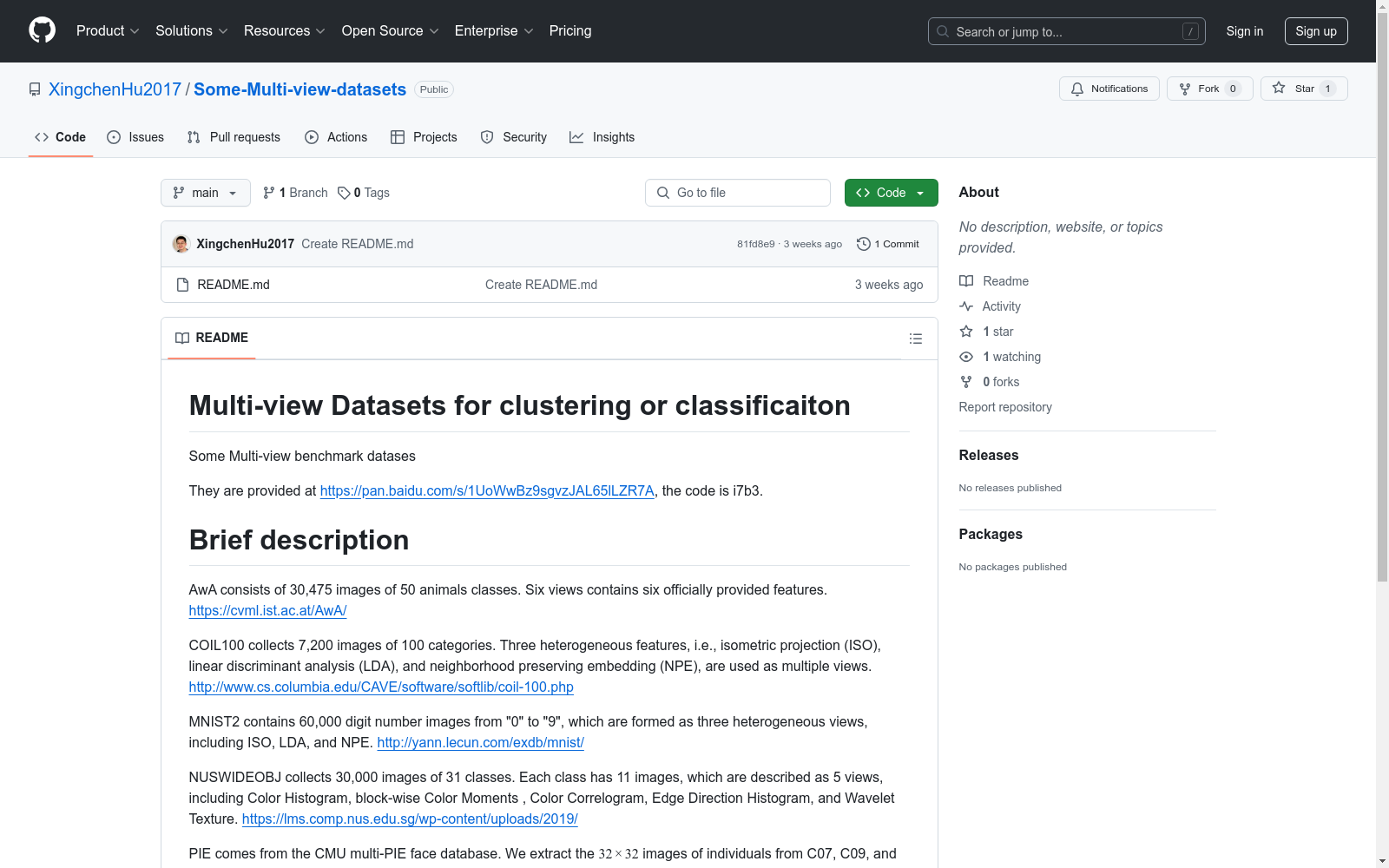The width and height of the screenshot is (1389, 868).
Task: Click the Fork button
Action: pyautogui.click(x=1209, y=89)
